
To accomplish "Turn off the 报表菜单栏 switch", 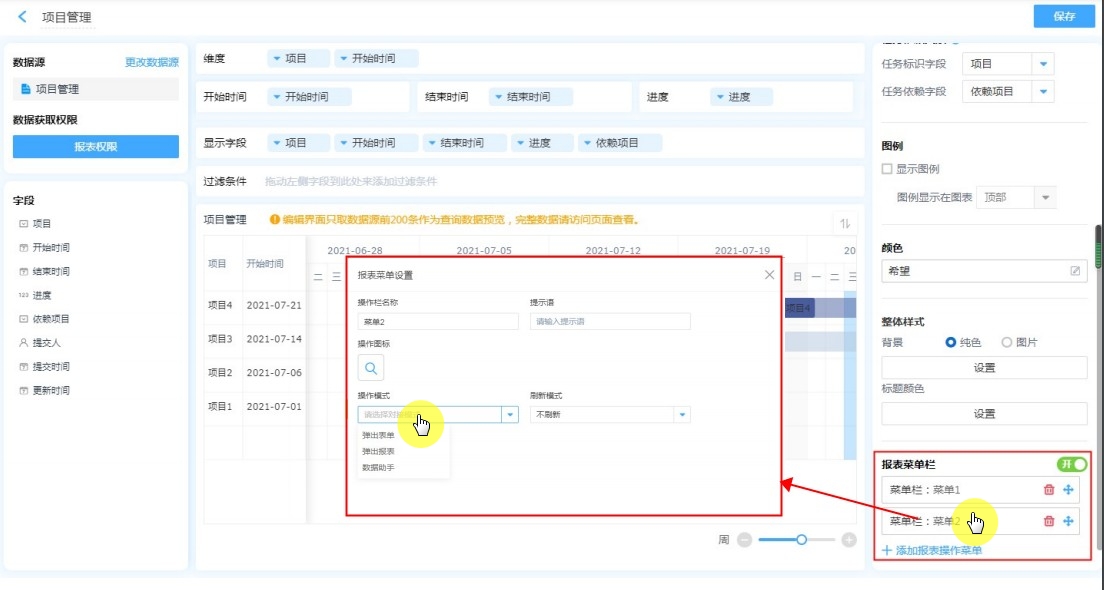I will tap(1072, 464).
